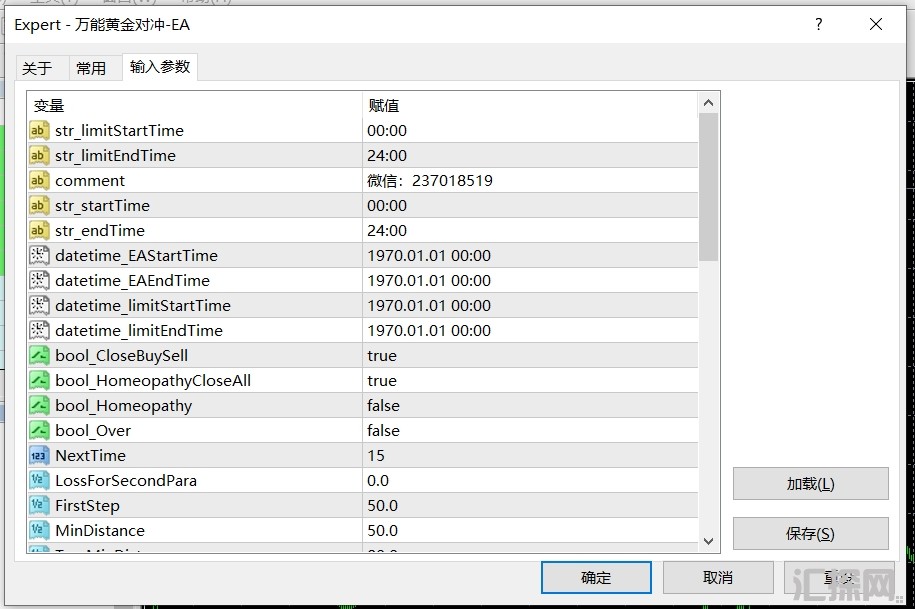The height and width of the screenshot is (609, 915).
Task: Select the datetime_EAStartTime value cell
Action: (530, 256)
